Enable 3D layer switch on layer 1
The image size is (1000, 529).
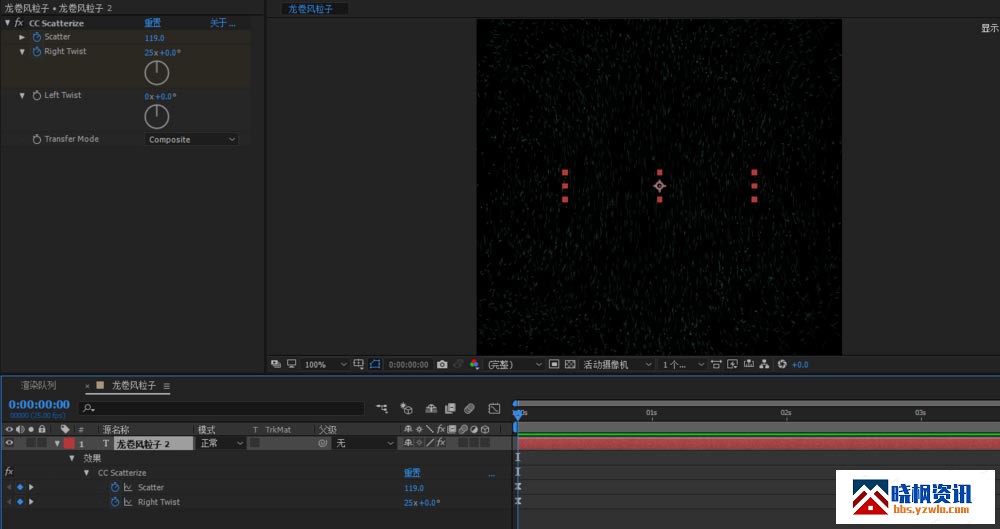485,443
